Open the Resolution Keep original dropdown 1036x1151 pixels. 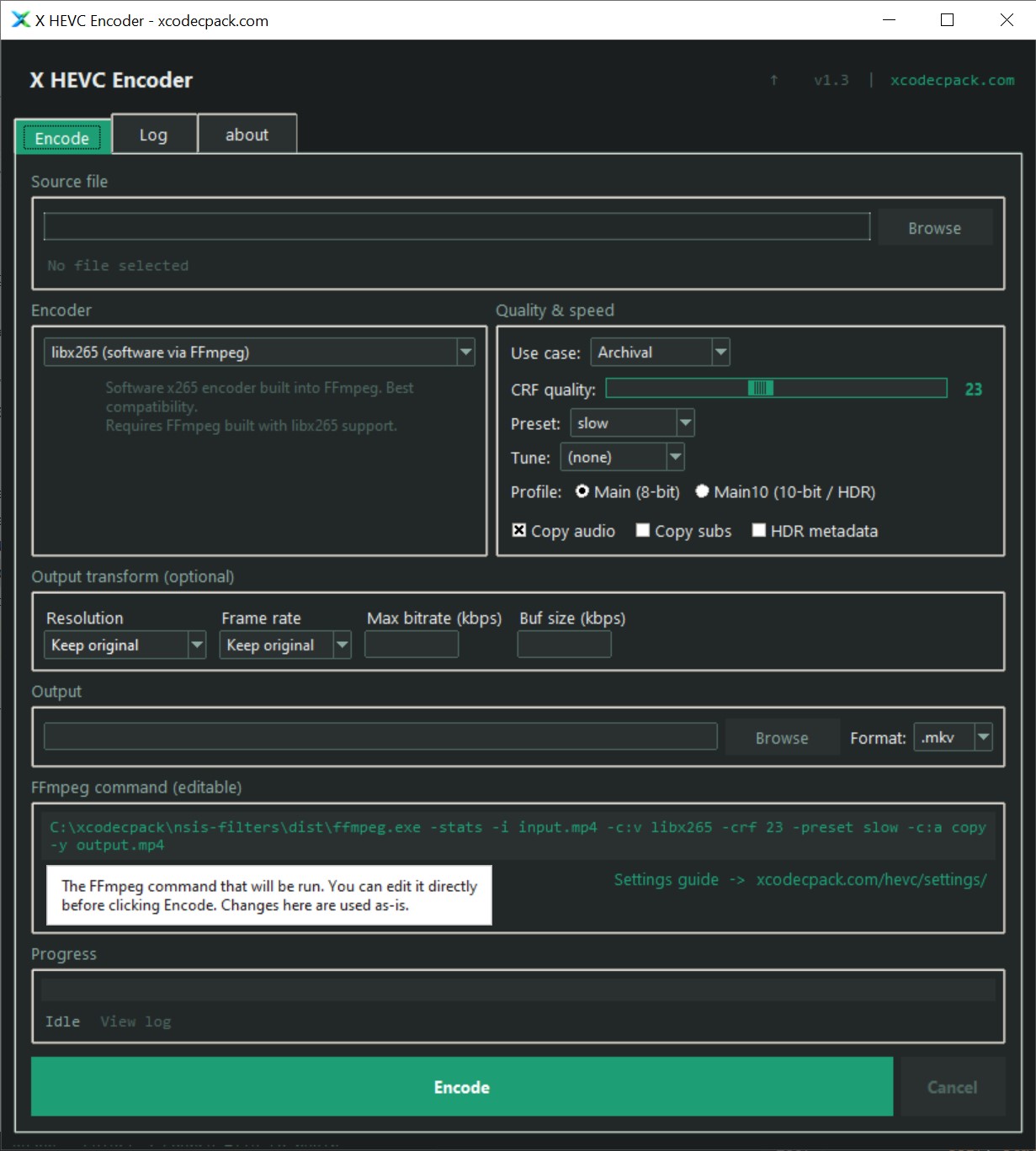tap(125, 644)
